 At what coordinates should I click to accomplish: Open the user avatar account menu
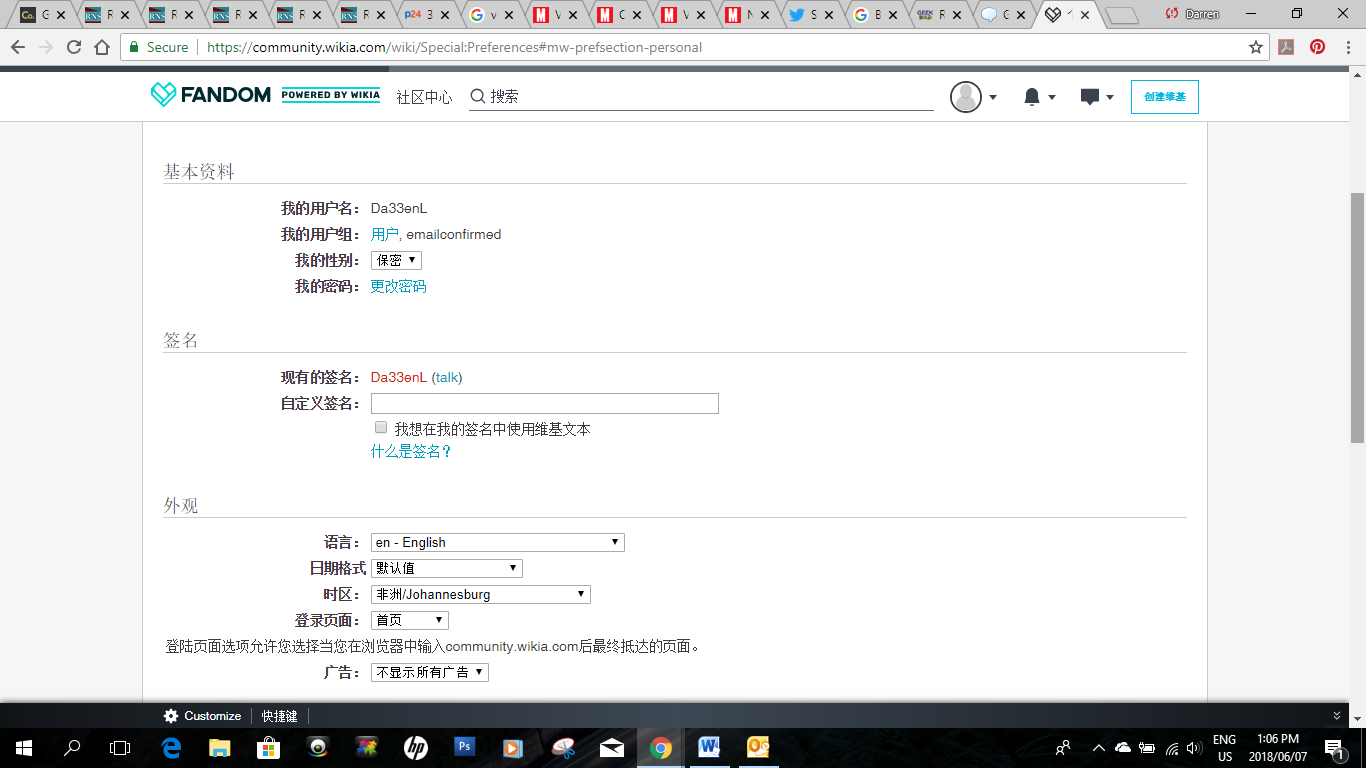[966, 97]
